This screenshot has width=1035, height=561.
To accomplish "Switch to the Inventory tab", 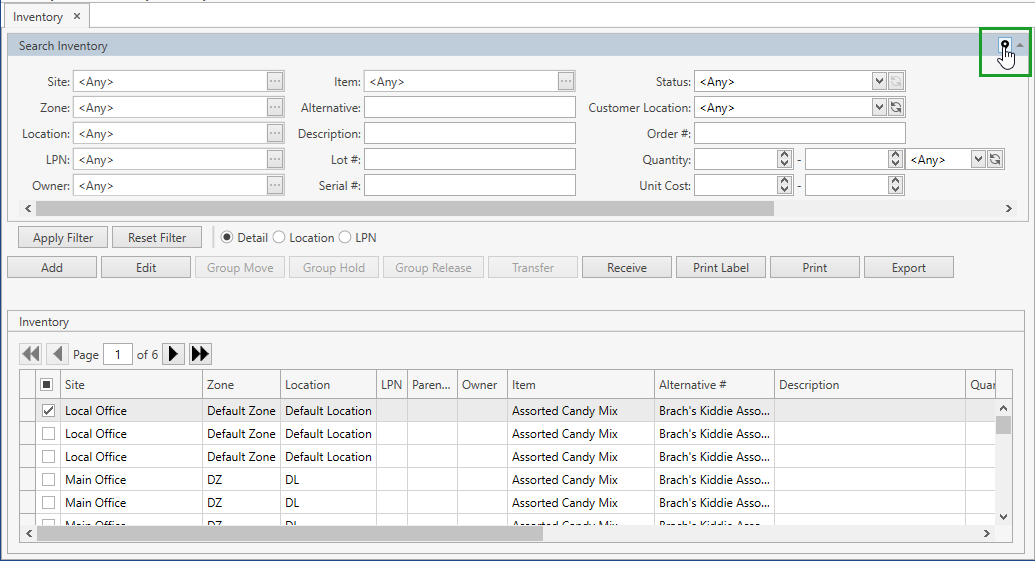I will [x=38, y=17].
